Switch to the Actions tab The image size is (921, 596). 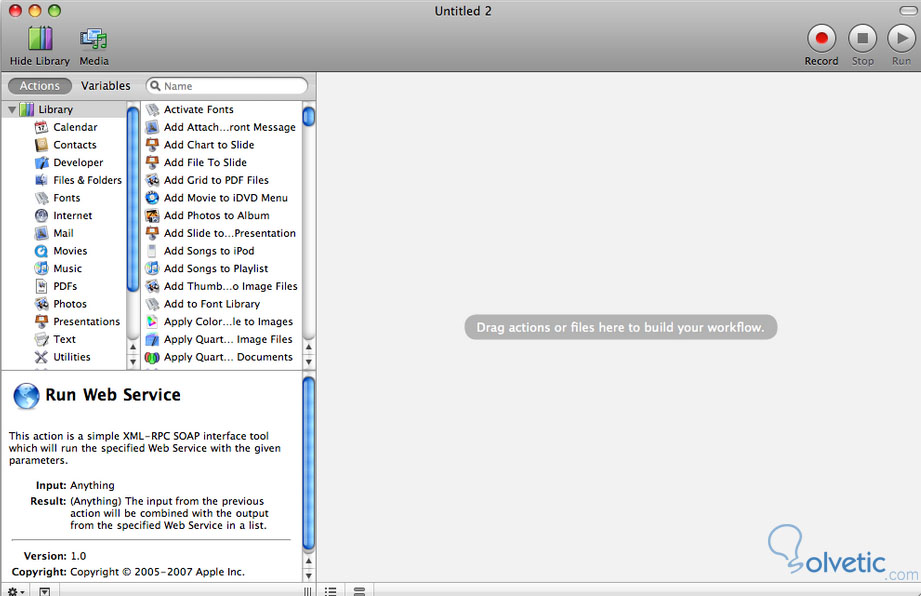39,86
